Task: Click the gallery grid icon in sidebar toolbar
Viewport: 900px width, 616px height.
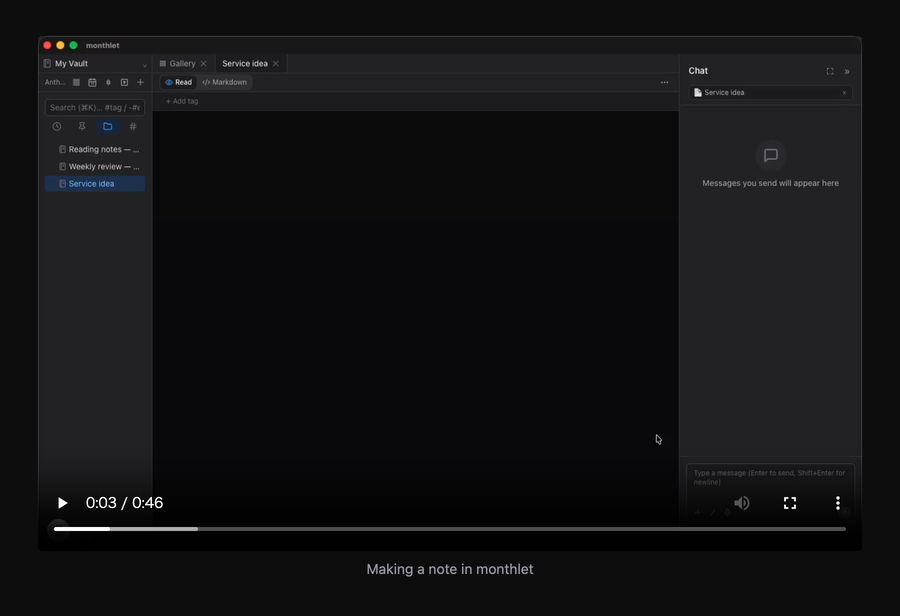Action: [x=76, y=82]
